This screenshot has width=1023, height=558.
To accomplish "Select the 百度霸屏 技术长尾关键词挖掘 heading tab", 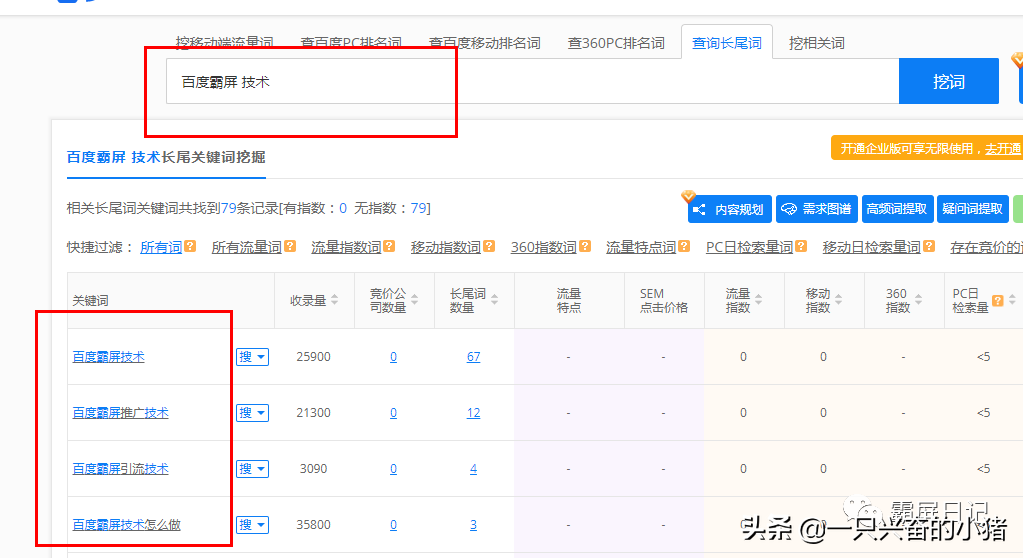I will (x=166, y=157).
